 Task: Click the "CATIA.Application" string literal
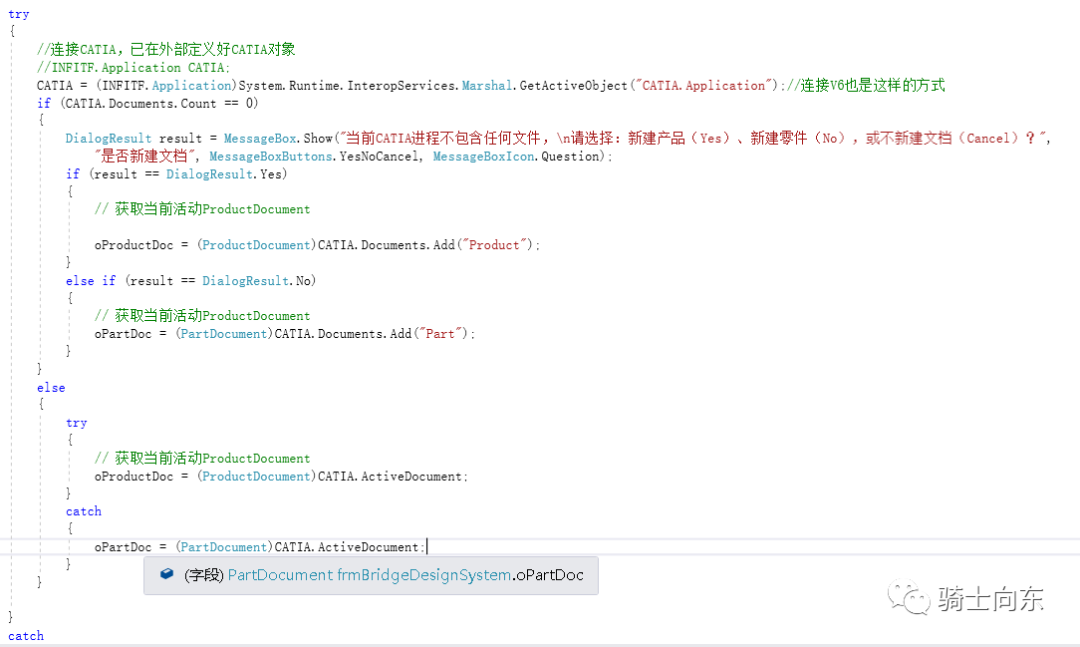[x=703, y=85]
